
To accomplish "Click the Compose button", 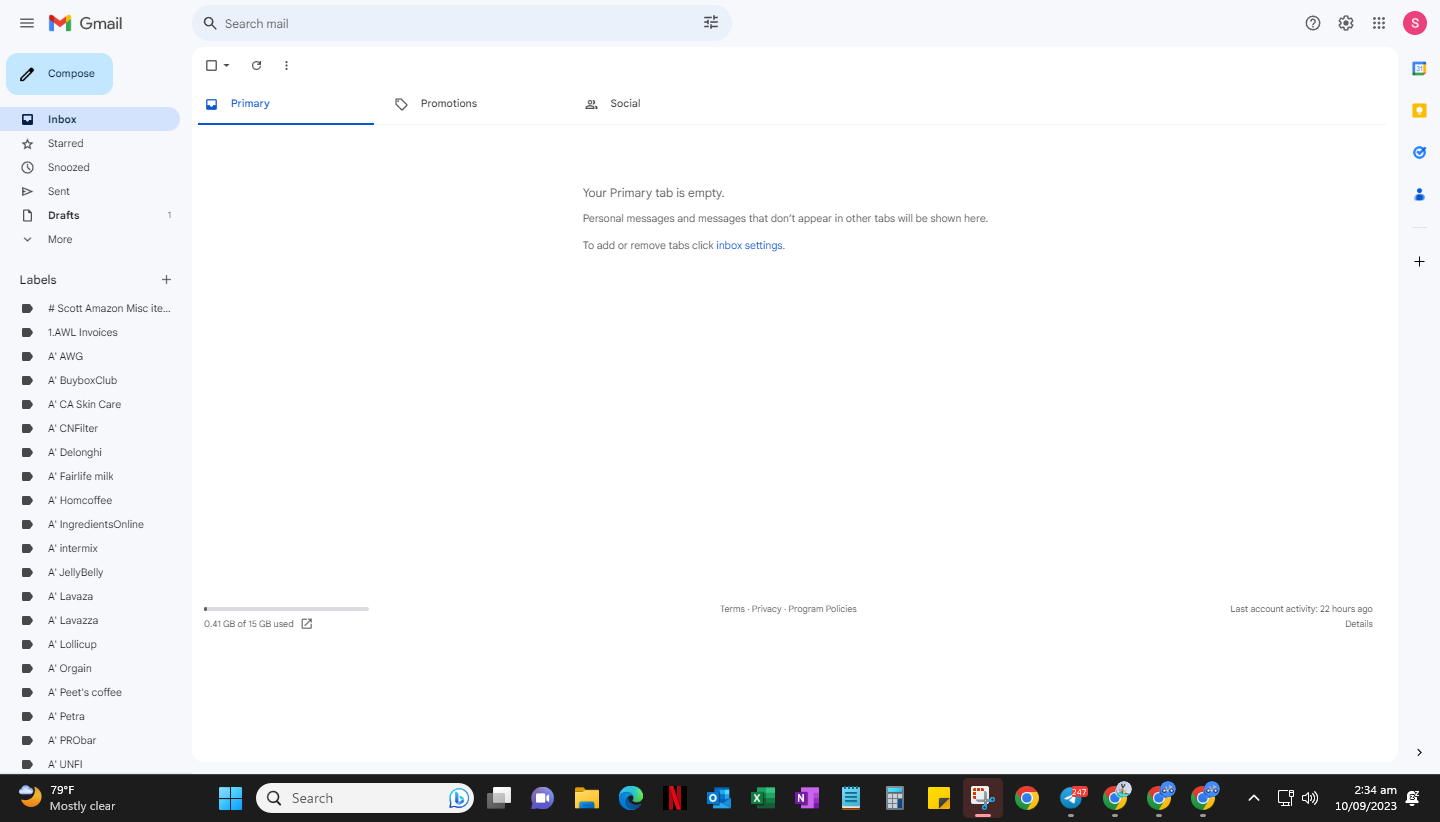I will [x=59, y=74].
